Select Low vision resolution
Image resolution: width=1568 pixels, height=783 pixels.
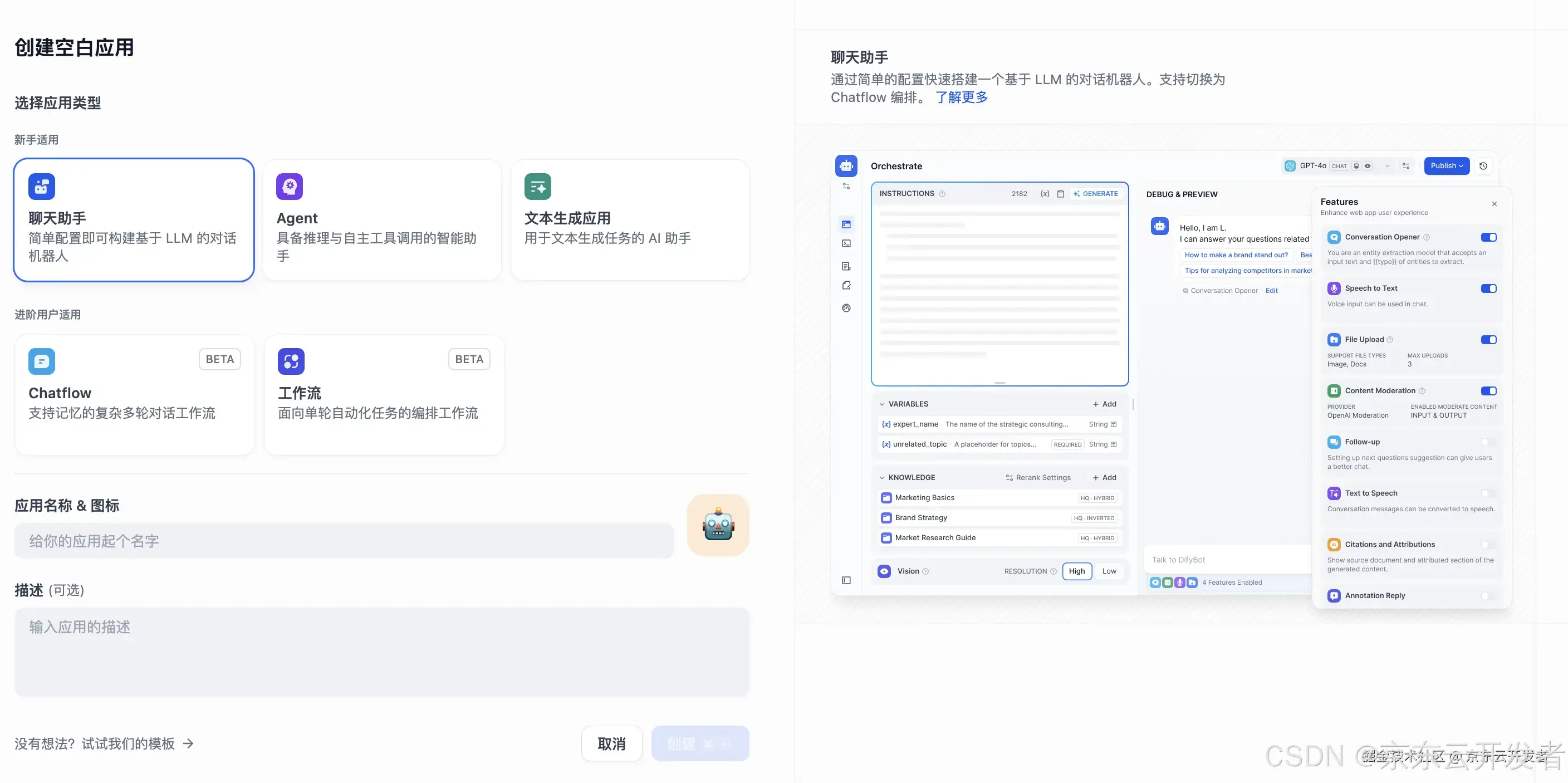(1109, 571)
